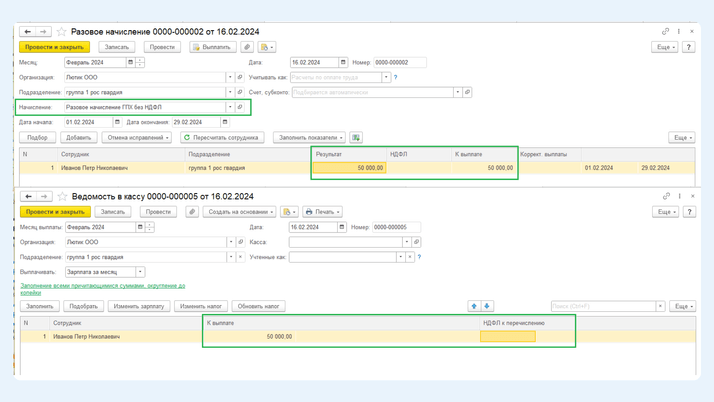Click the favorite star next to Разовое начисление title
Viewport: 714px width, 402px height.
coord(61,32)
